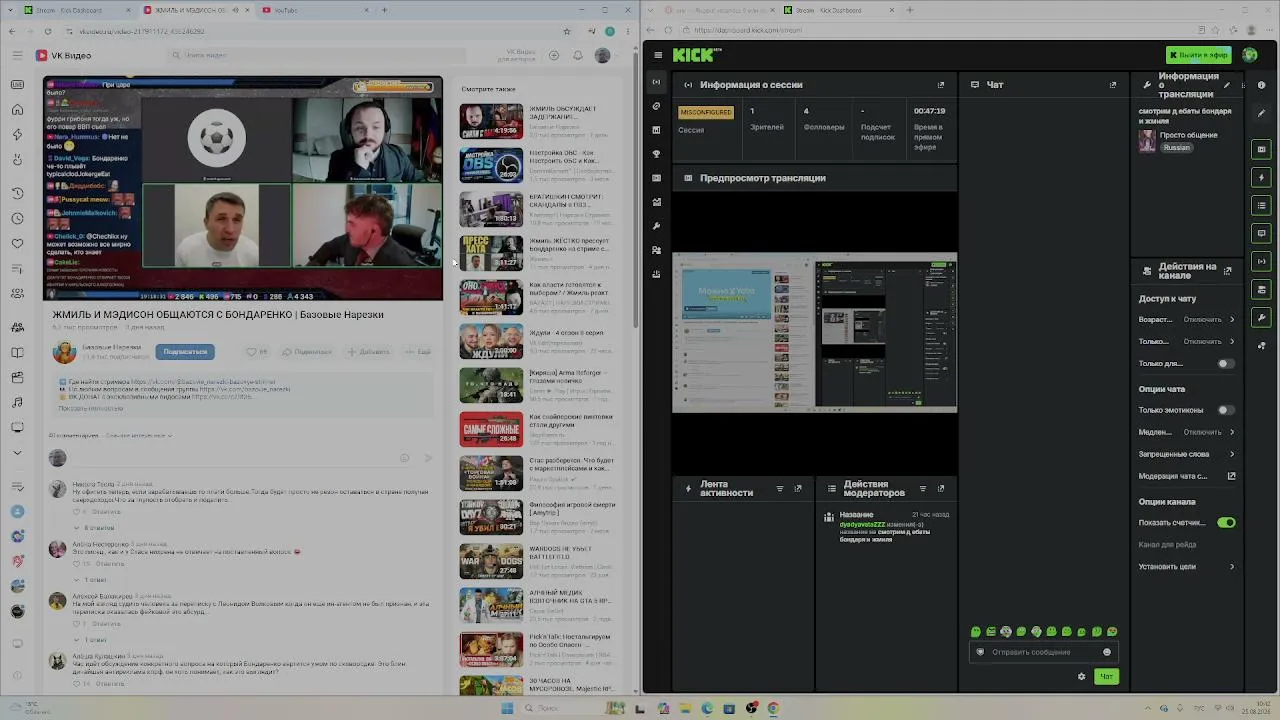
Task: Click the wrench icon in Kick right rail
Action: 1261,318
